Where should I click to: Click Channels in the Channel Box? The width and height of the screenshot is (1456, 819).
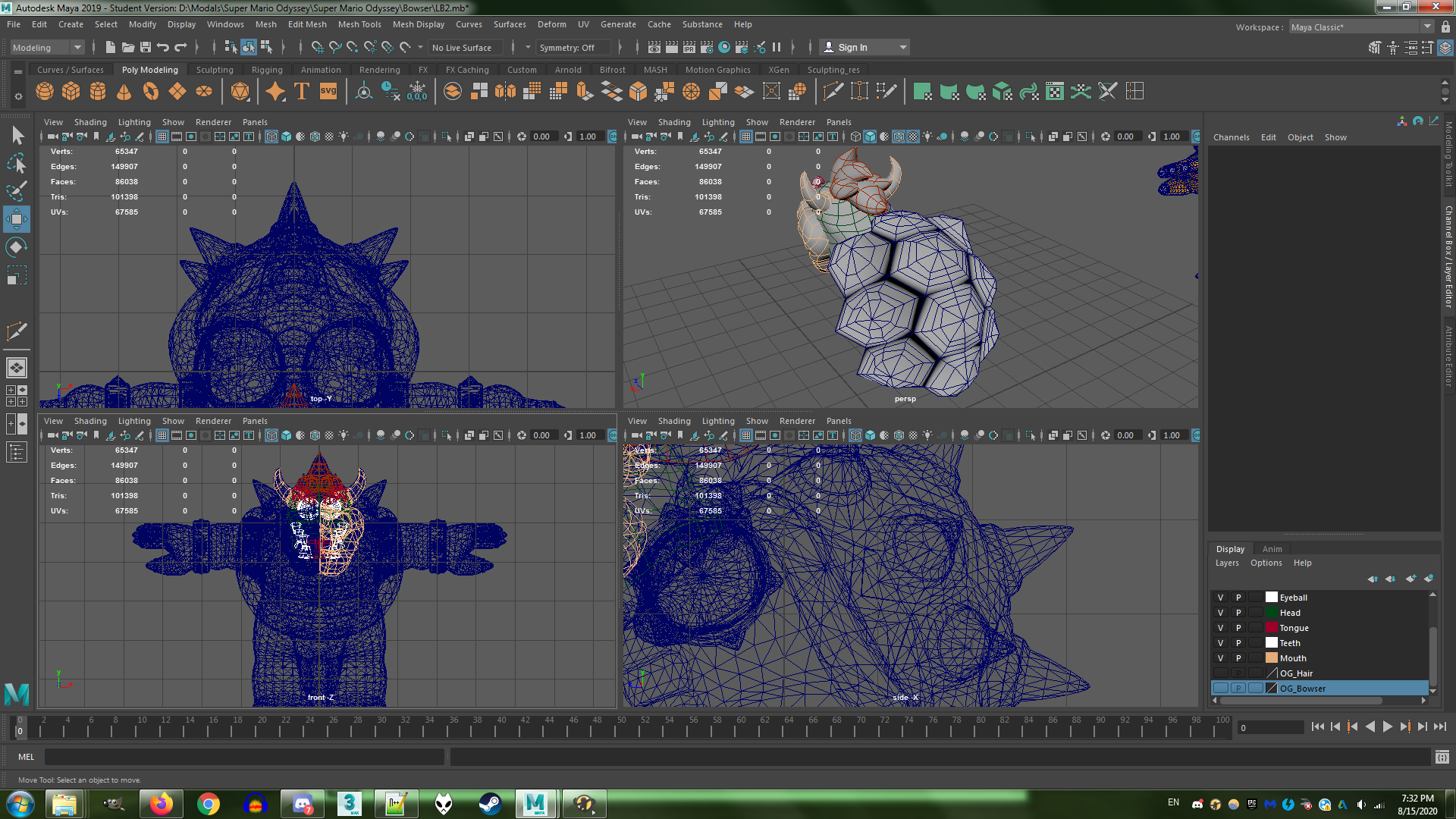pyautogui.click(x=1231, y=137)
